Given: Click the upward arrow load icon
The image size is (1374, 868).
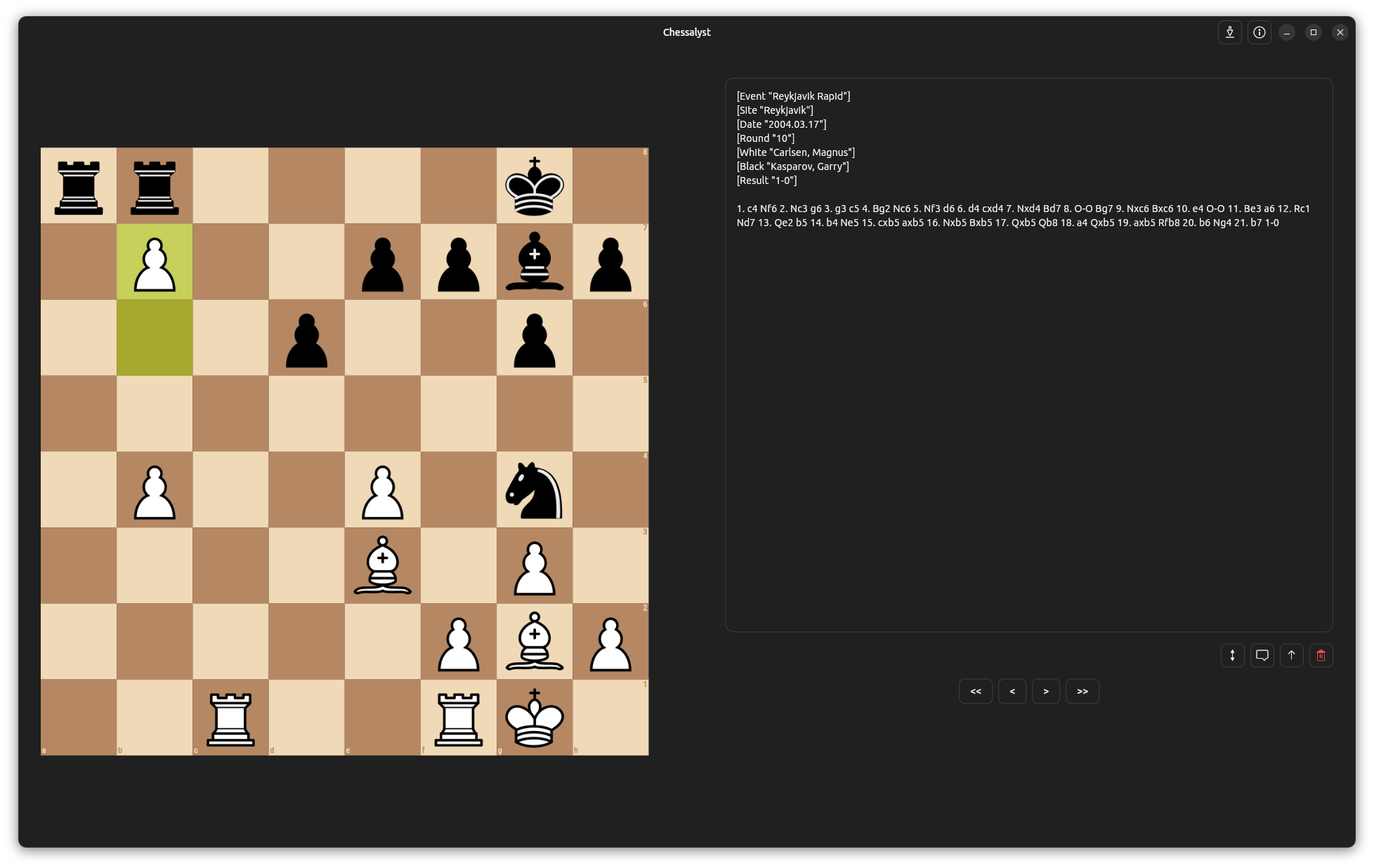Looking at the screenshot, I should point(1291,655).
